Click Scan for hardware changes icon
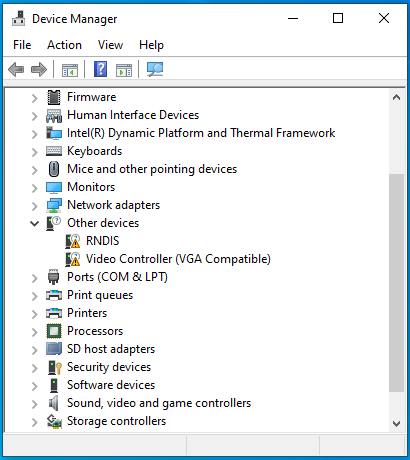 [155, 69]
